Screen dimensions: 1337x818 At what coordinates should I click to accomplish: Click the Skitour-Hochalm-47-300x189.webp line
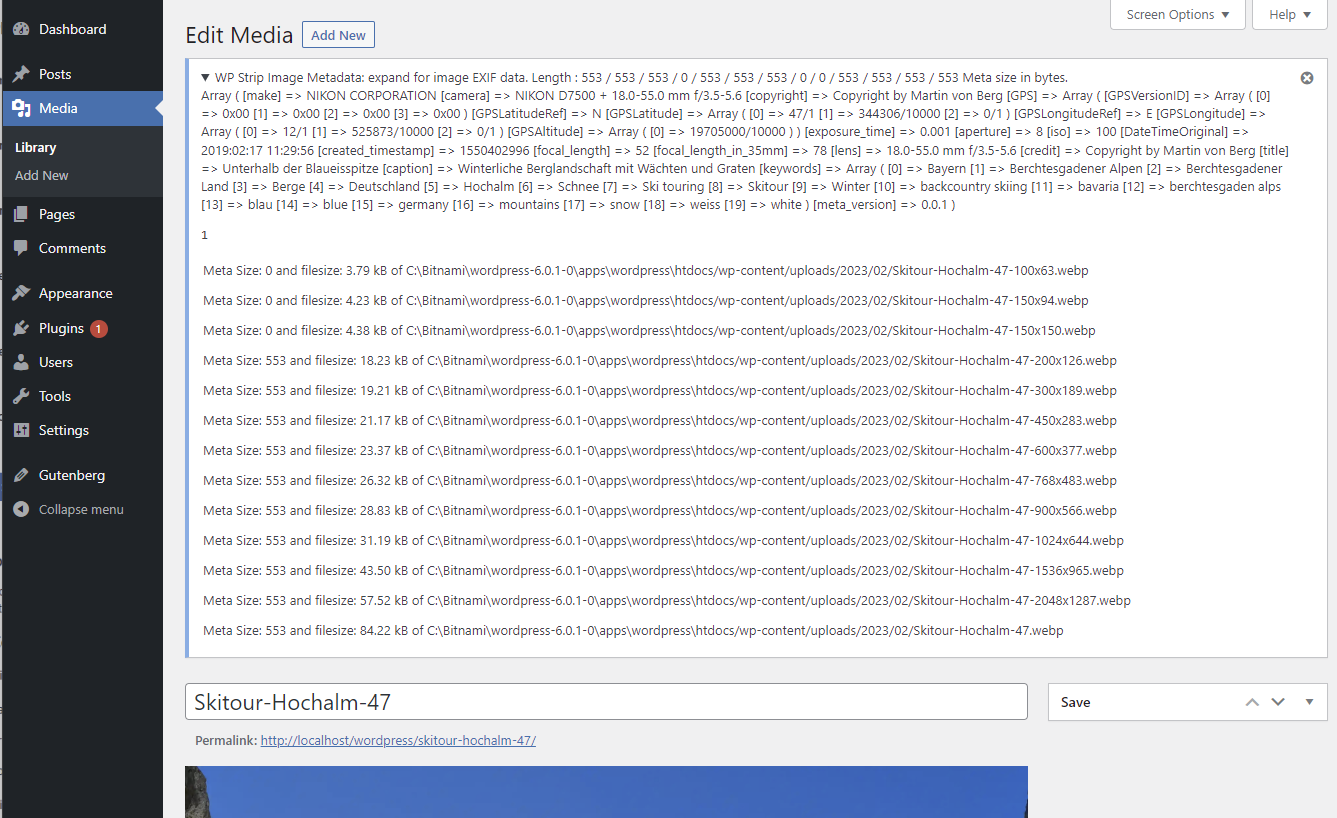click(660, 390)
